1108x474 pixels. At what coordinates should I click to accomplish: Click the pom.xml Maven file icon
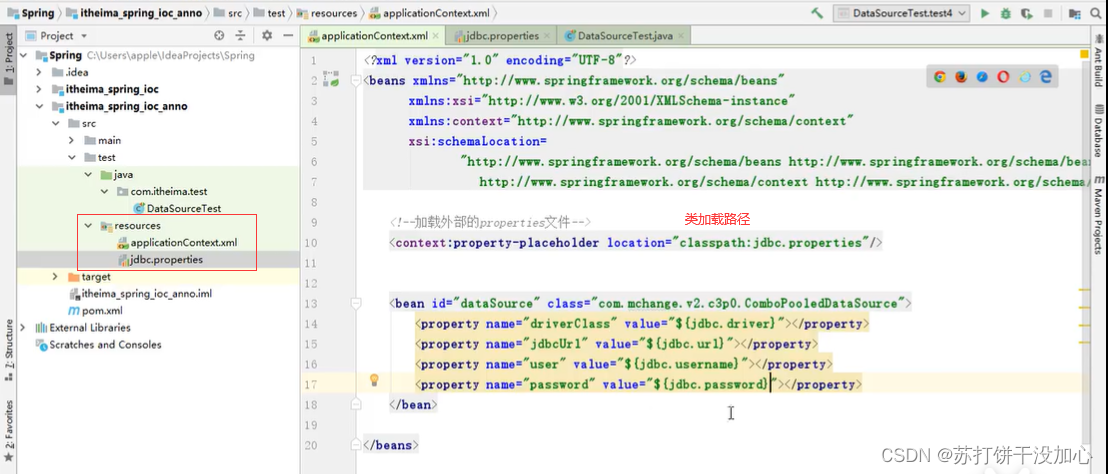74,311
